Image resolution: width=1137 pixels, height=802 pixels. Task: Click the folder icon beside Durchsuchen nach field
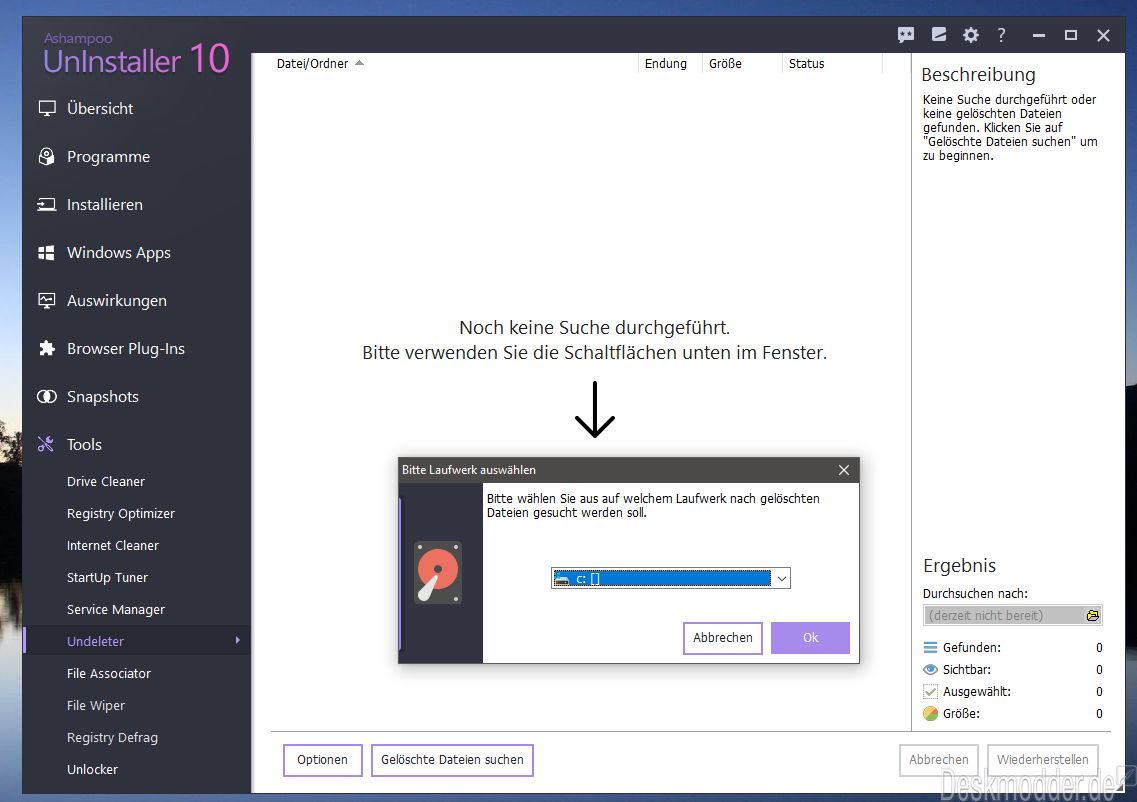pos(1093,616)
